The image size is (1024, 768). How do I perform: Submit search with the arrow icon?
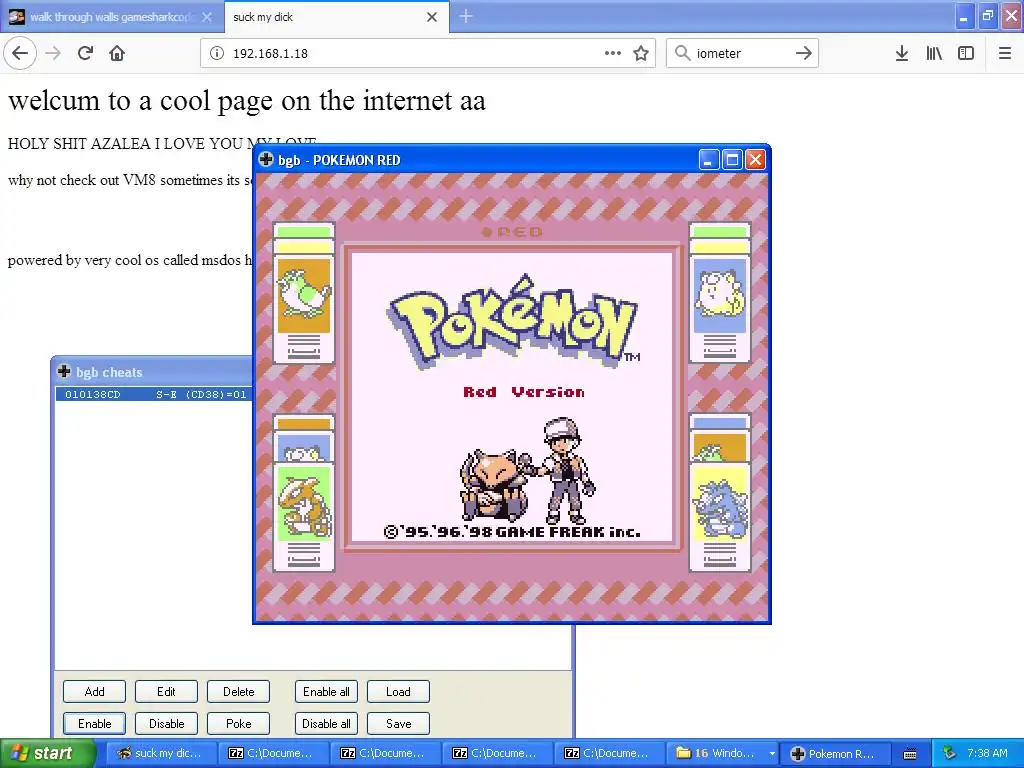(x=804, y=53)
